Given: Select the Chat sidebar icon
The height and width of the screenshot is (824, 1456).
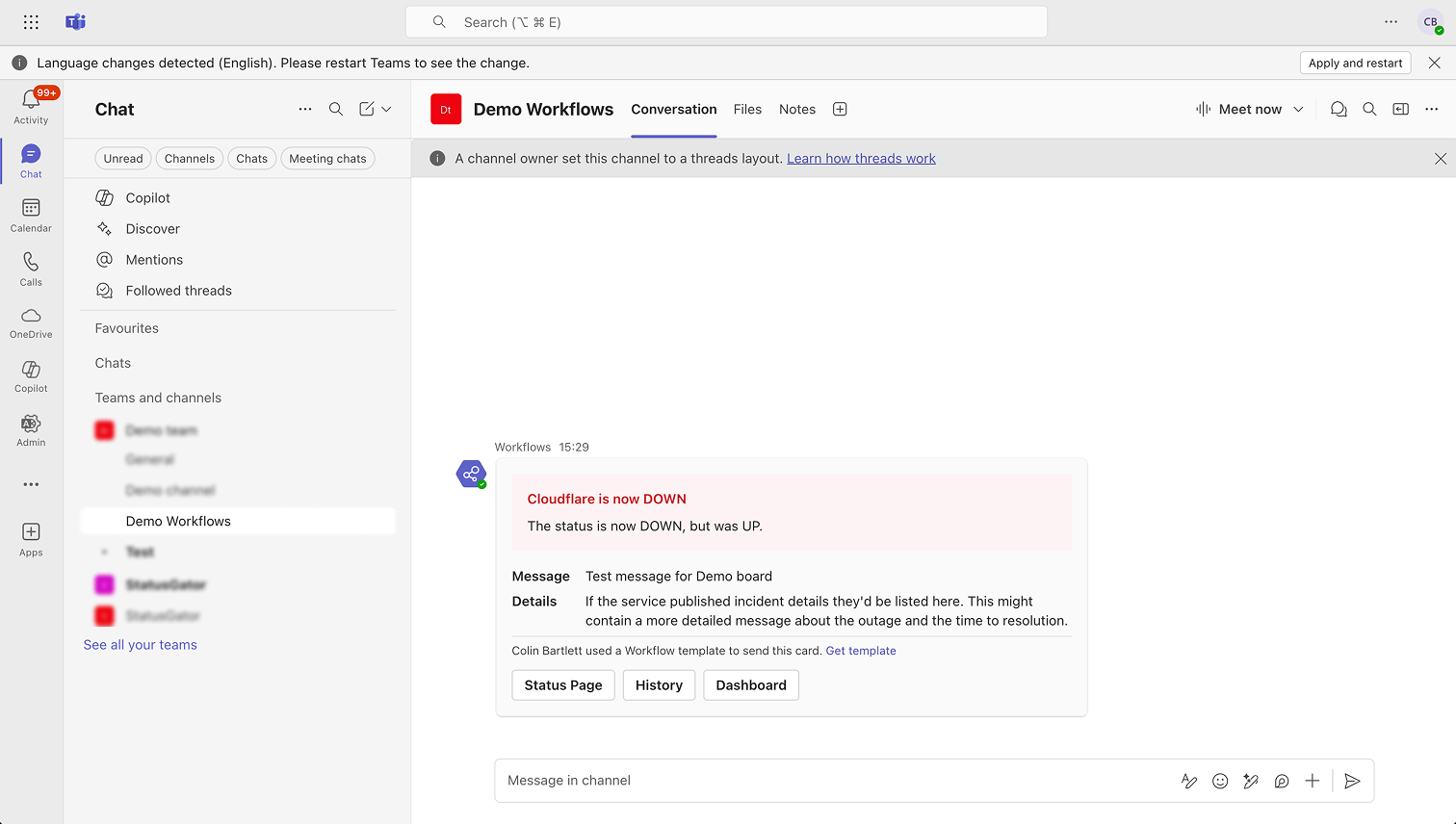Looking at the screenshot, I should tap(31, 161).
